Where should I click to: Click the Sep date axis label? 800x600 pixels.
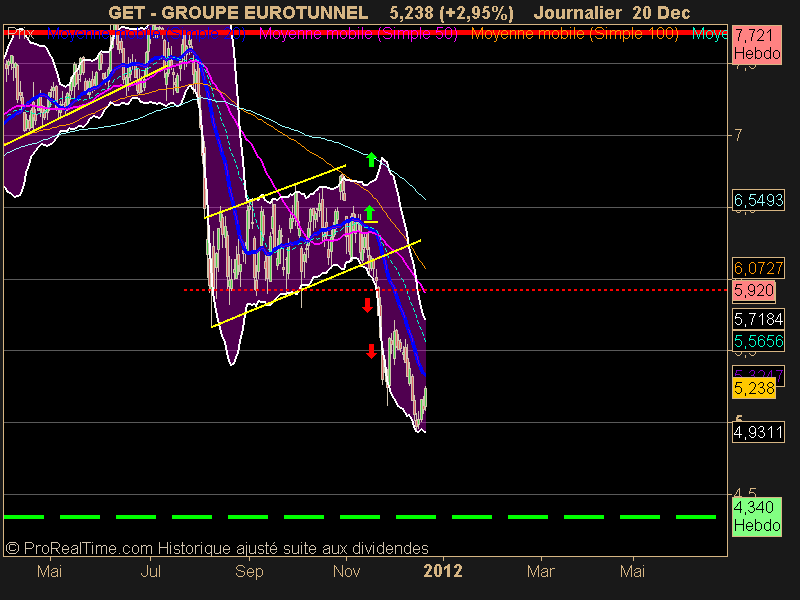tap(249, 571)
